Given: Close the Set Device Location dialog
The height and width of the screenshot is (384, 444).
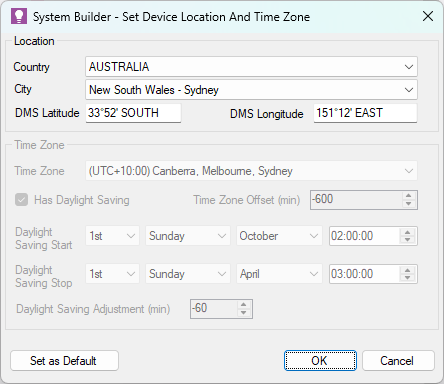Looking at the screenshot, I should (x=428, y=16).
